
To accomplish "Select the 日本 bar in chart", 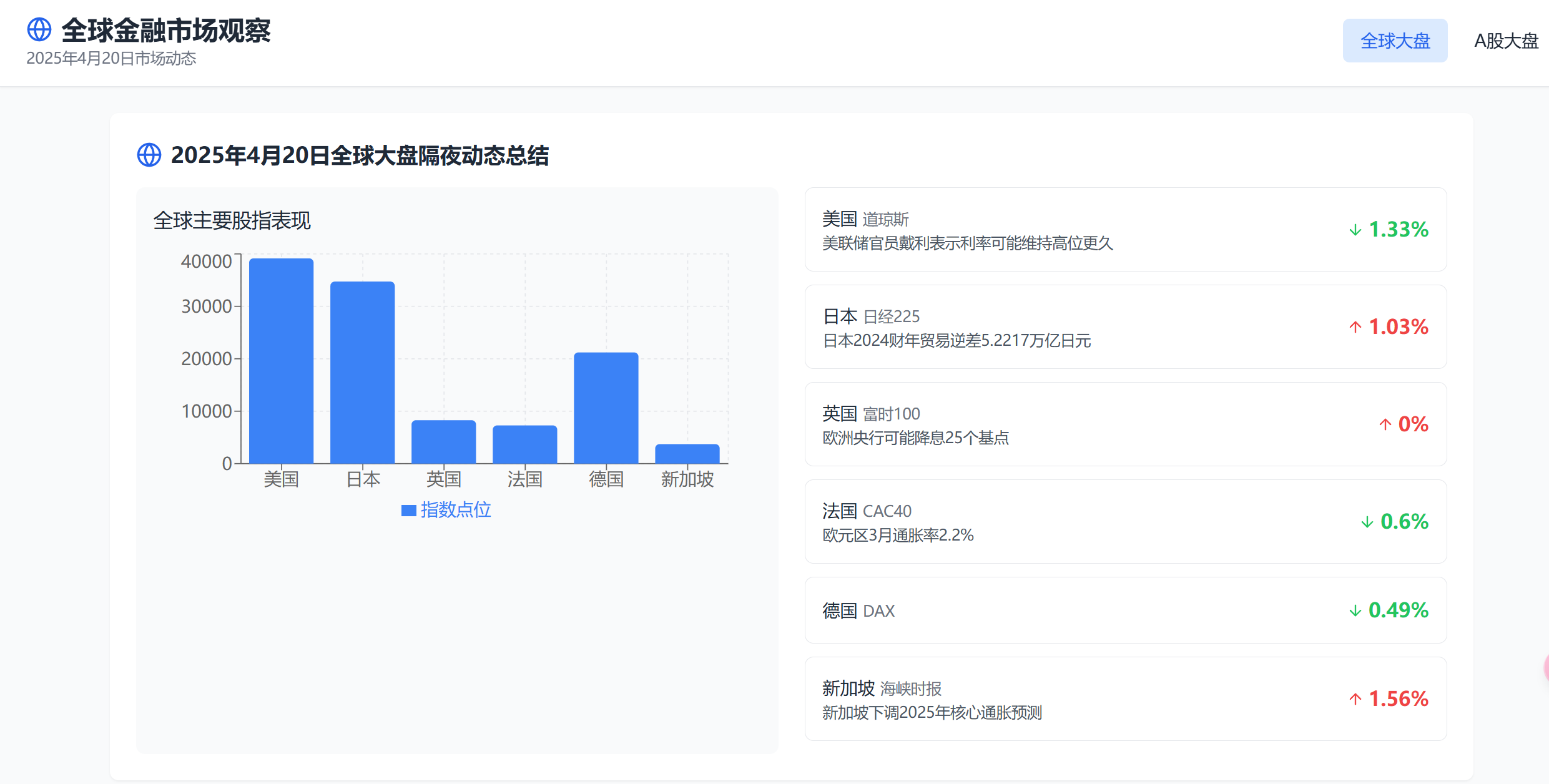I will coord(362,373).
